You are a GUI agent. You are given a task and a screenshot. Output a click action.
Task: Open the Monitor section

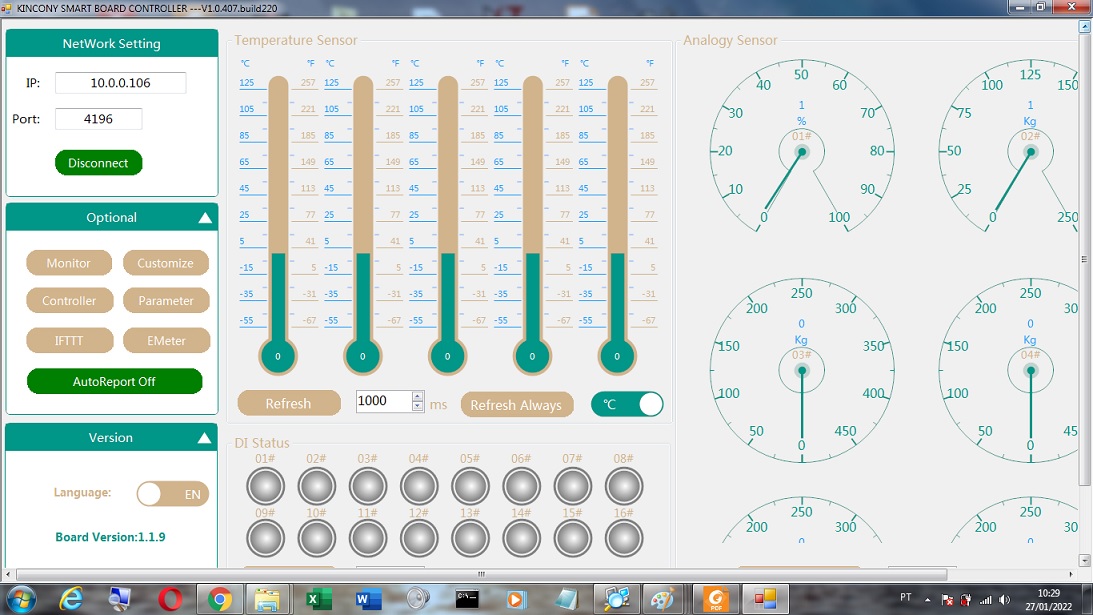click(68, 263)
